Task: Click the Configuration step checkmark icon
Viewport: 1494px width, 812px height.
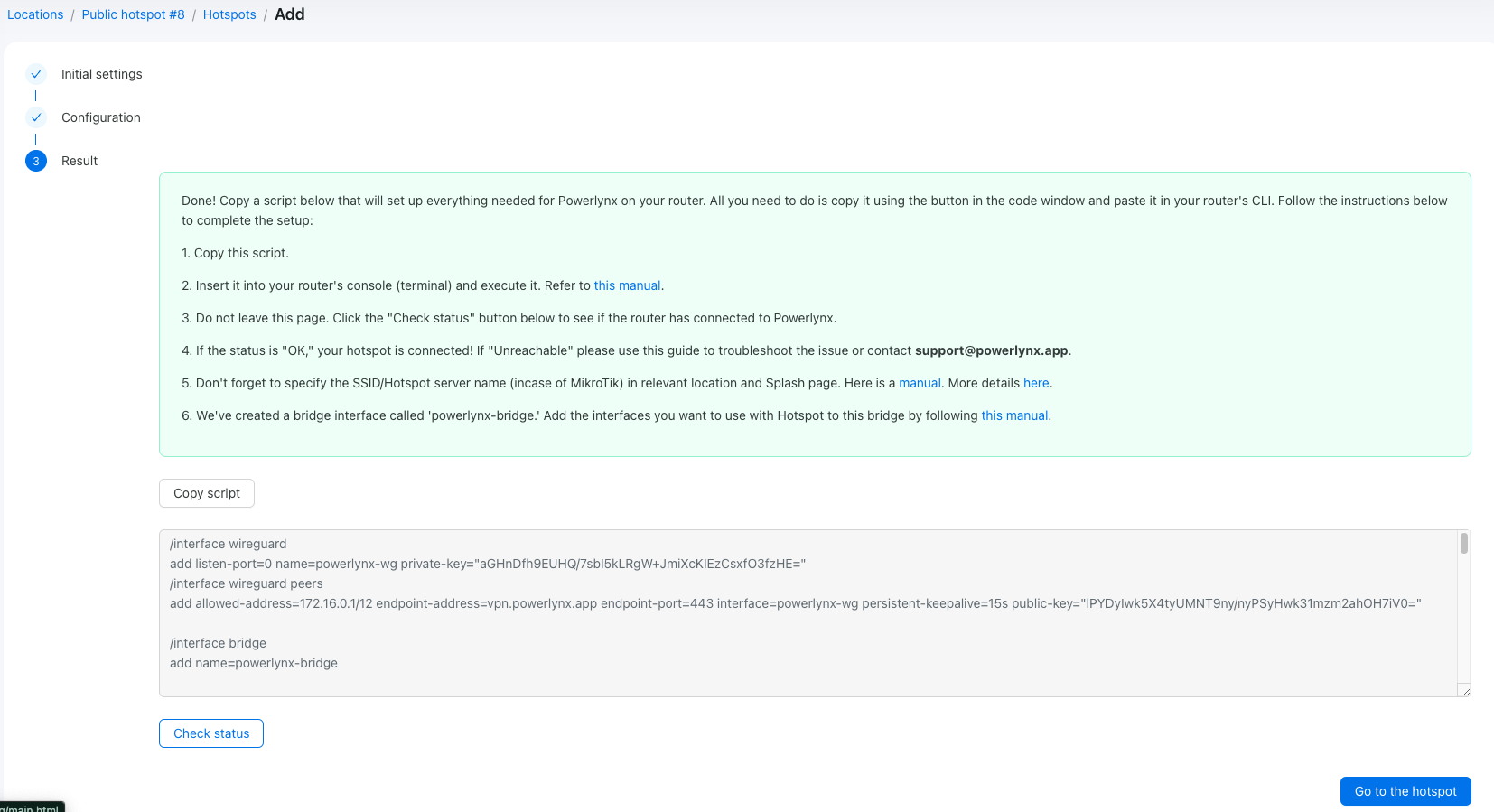Action: point(36,117)
